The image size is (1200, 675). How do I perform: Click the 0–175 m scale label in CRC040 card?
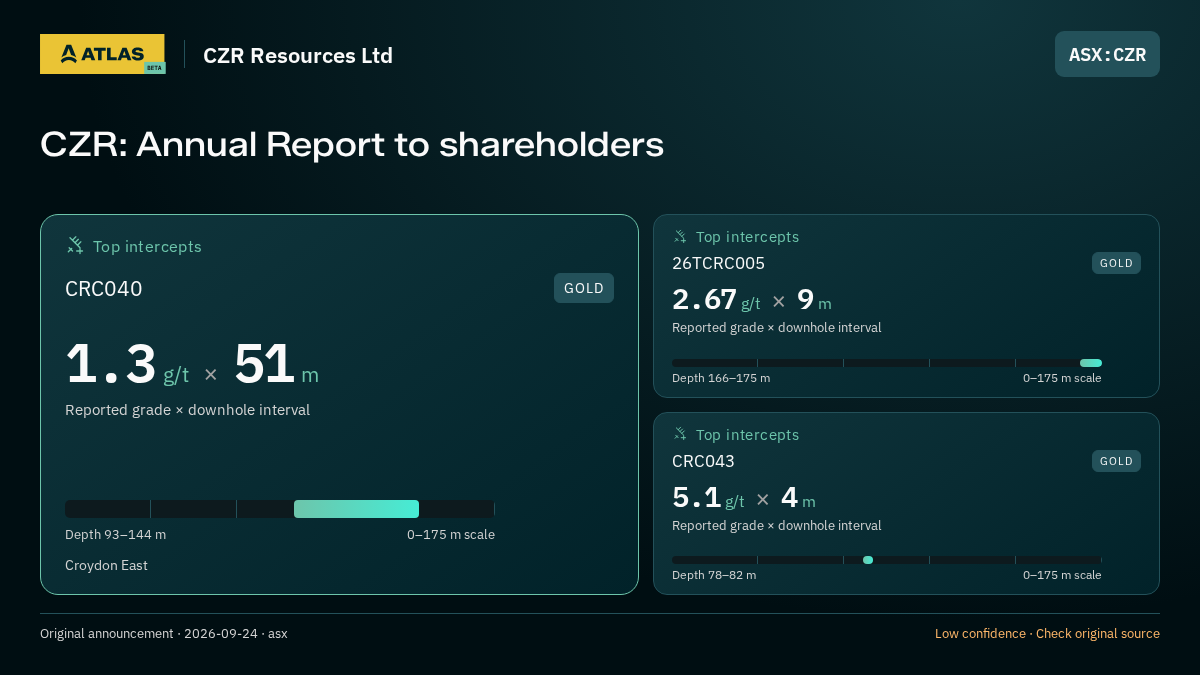(x=451, y=534)
